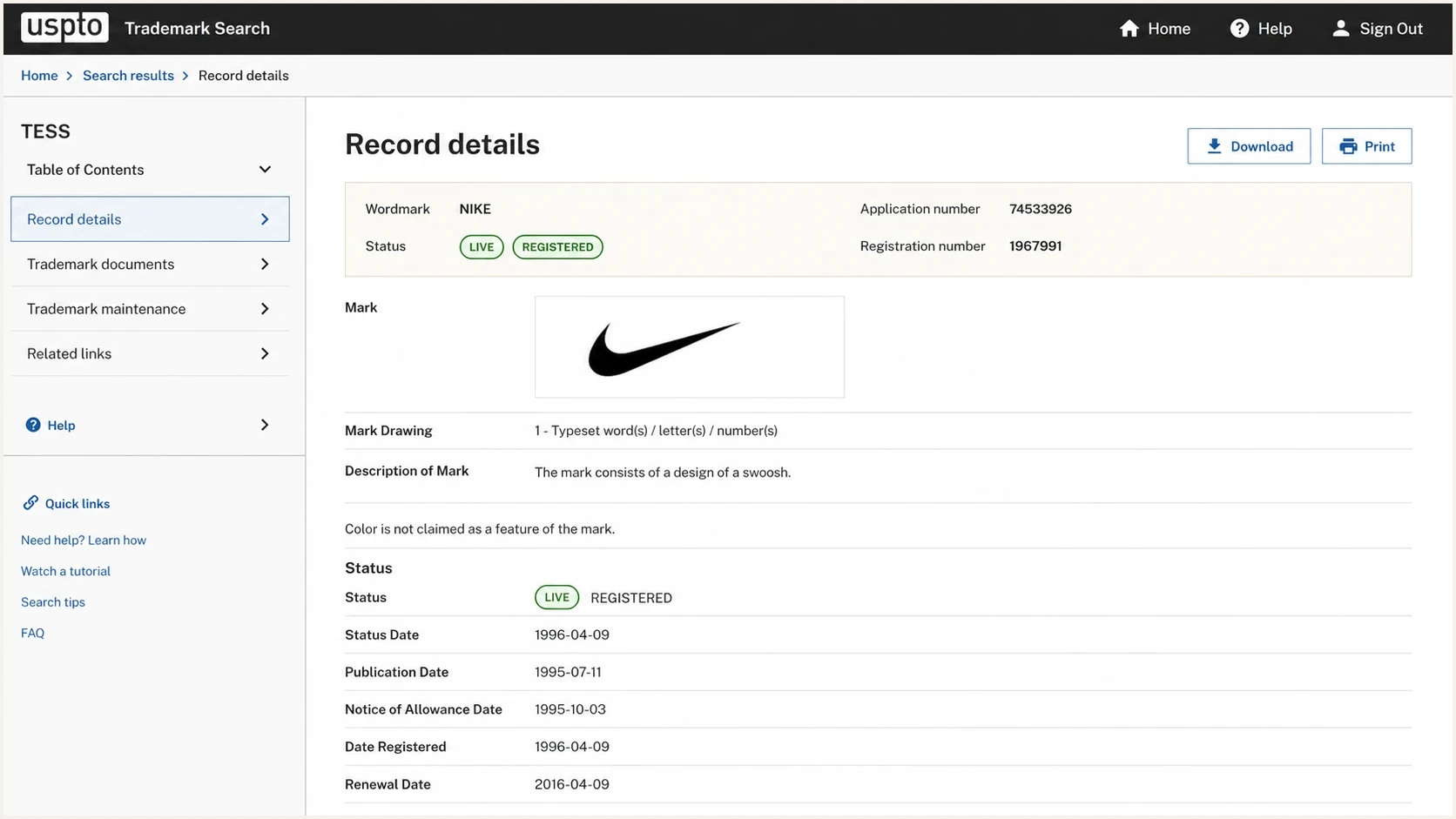This screenshot has width=1456, height=819.
Task: Click the REGISTERED badge in summary box
Action: tap(557, 247)
